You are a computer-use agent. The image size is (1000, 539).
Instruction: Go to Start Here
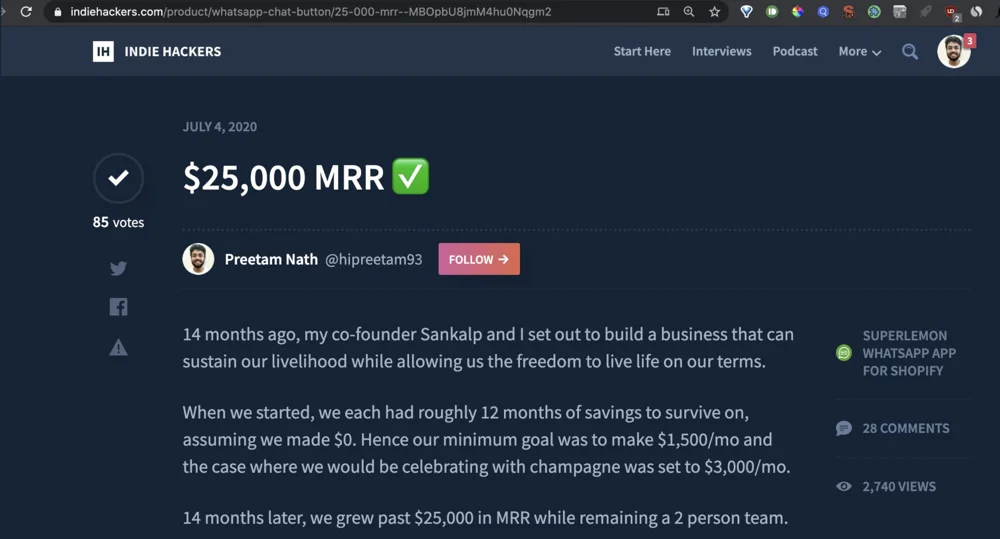tap(642, 52)
